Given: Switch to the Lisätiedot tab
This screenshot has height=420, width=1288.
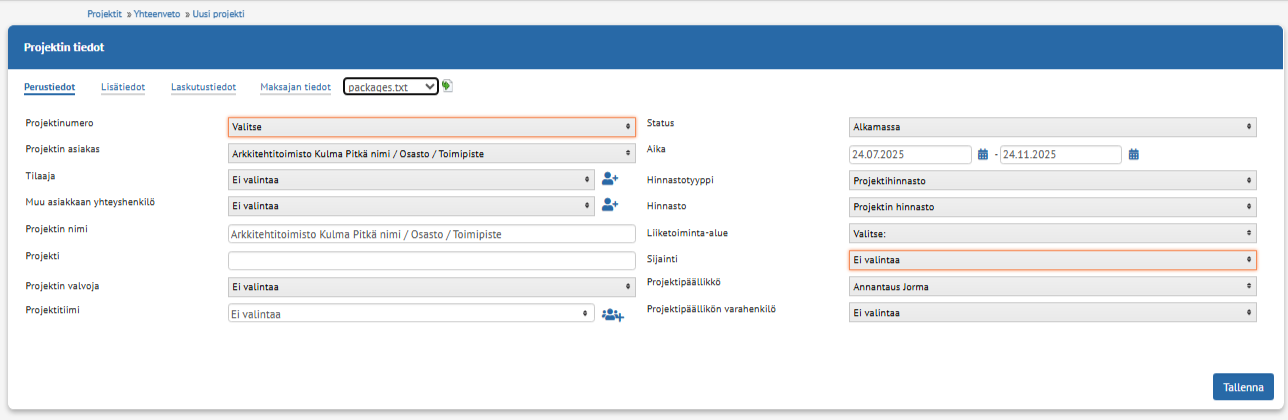Looking at the screenshot, I should pyautogui.click(x=123, y=87).
